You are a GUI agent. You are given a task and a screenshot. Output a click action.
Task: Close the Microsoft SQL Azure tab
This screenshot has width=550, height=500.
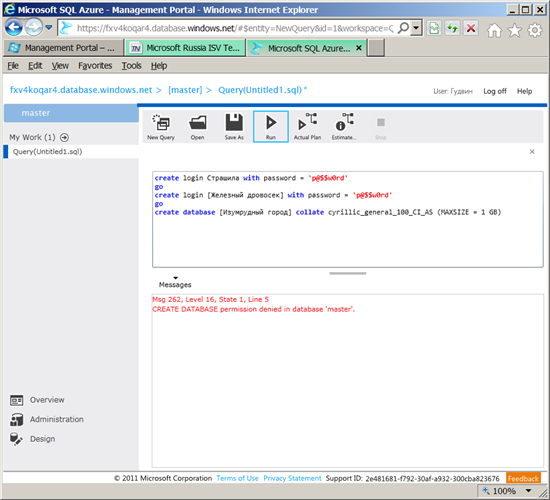(x=359, y=48)
